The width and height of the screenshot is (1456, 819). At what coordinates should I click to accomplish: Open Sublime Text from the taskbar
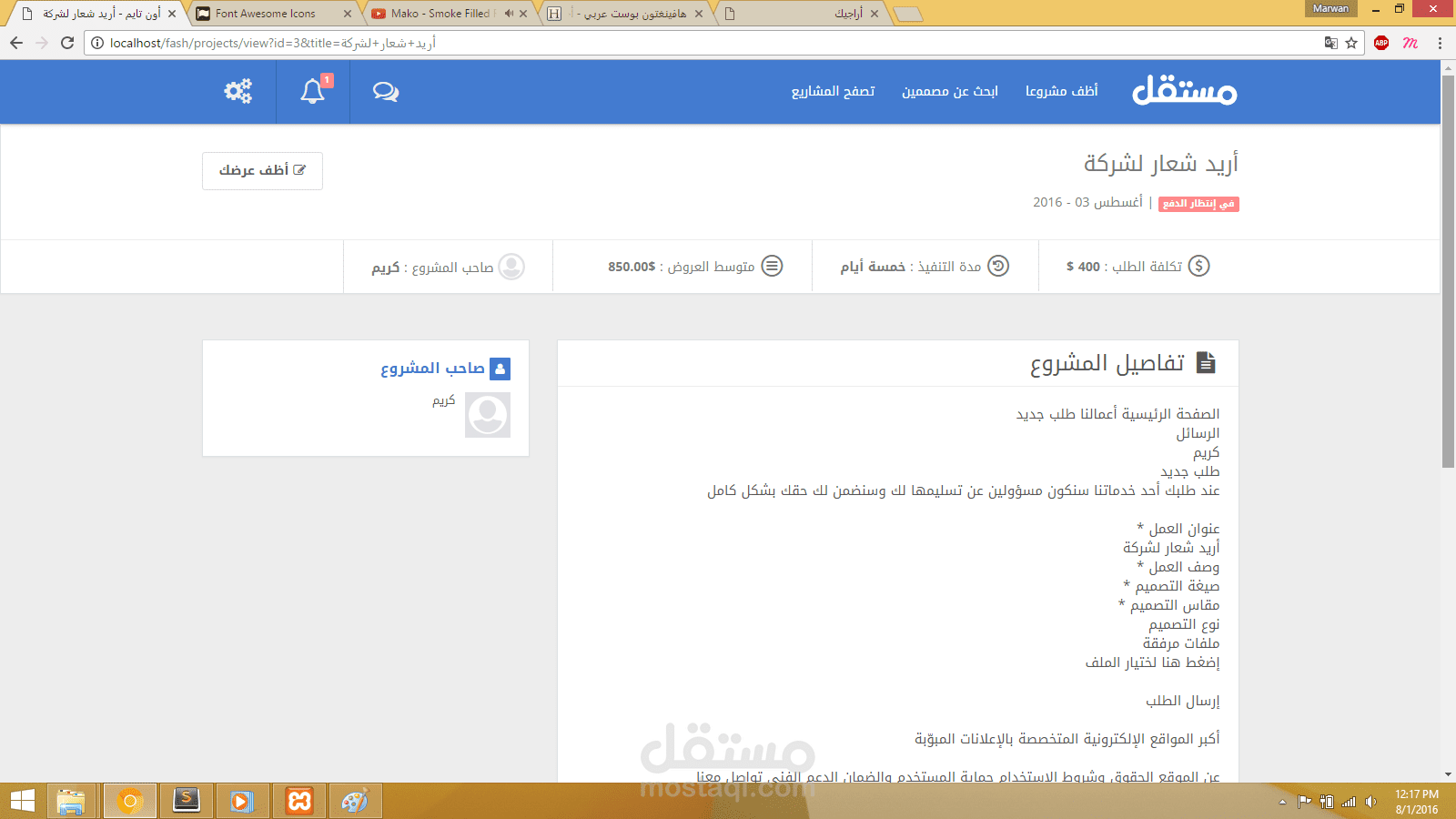(187, 801)
